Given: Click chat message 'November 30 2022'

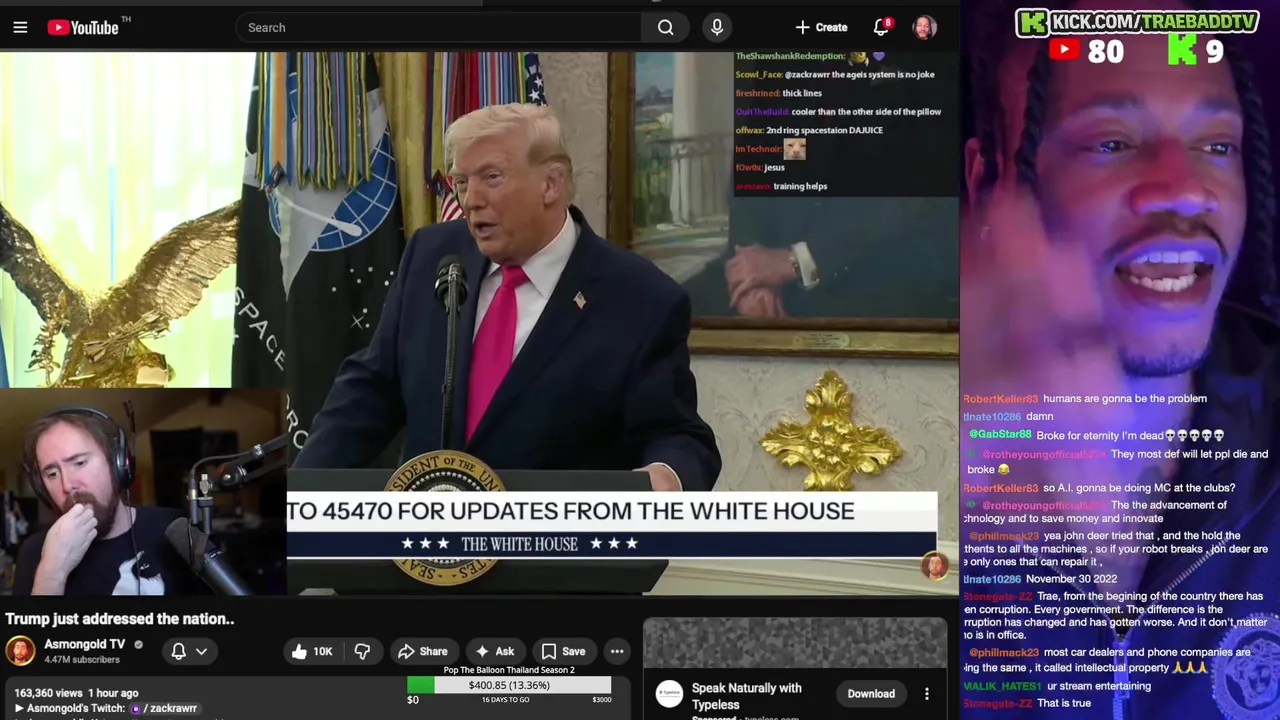Looking at the screenshot, I should pos(1071,579).
